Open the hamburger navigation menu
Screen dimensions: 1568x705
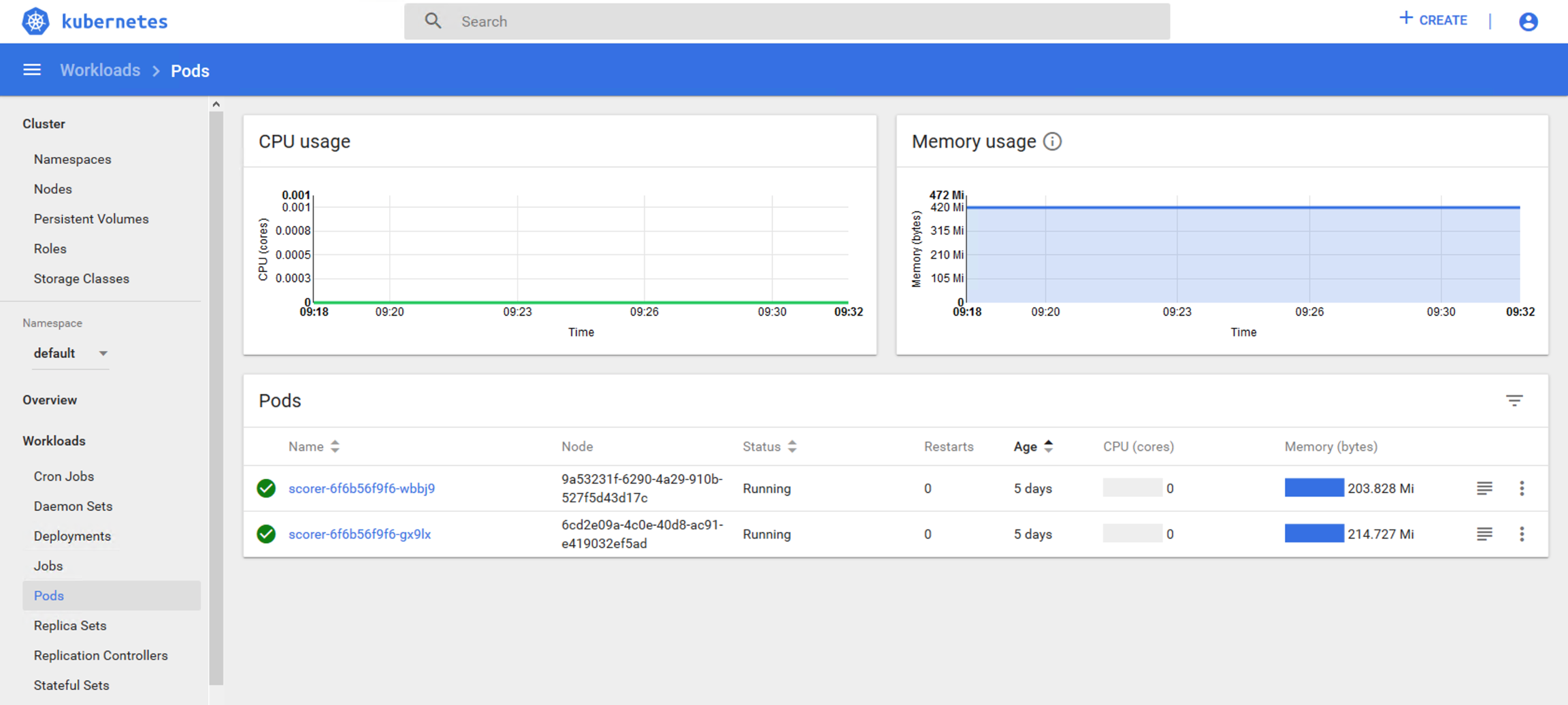(x=32, y=70)
